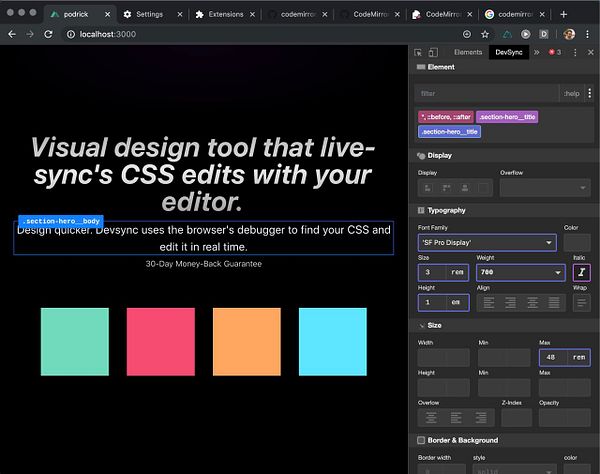Click the site info icon in address bar
Image resolution: width=600 pixels, height=474 pixels.
[x=71, y=34]
